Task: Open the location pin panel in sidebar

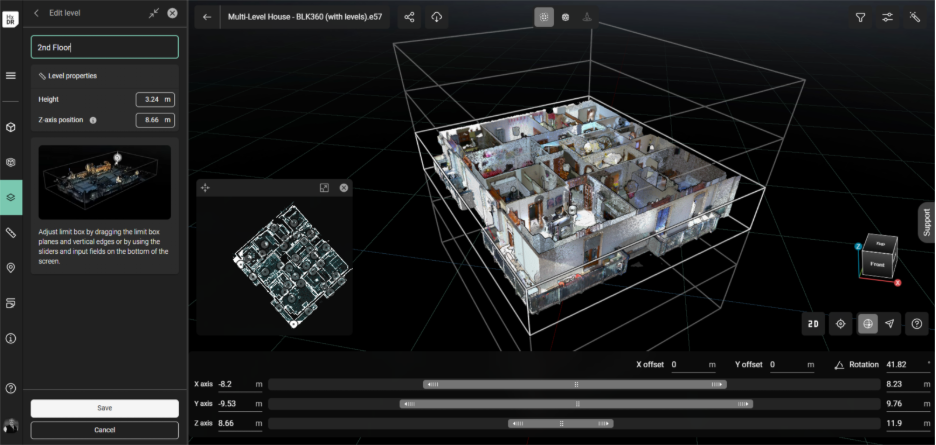Action: tap(11, 268)
